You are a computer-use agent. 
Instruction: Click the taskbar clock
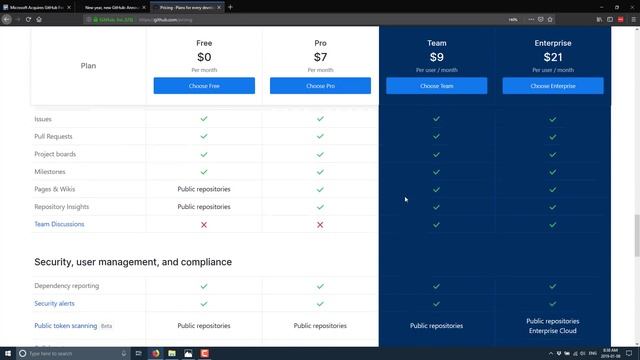pyautogui.click(x=611, y=353)
